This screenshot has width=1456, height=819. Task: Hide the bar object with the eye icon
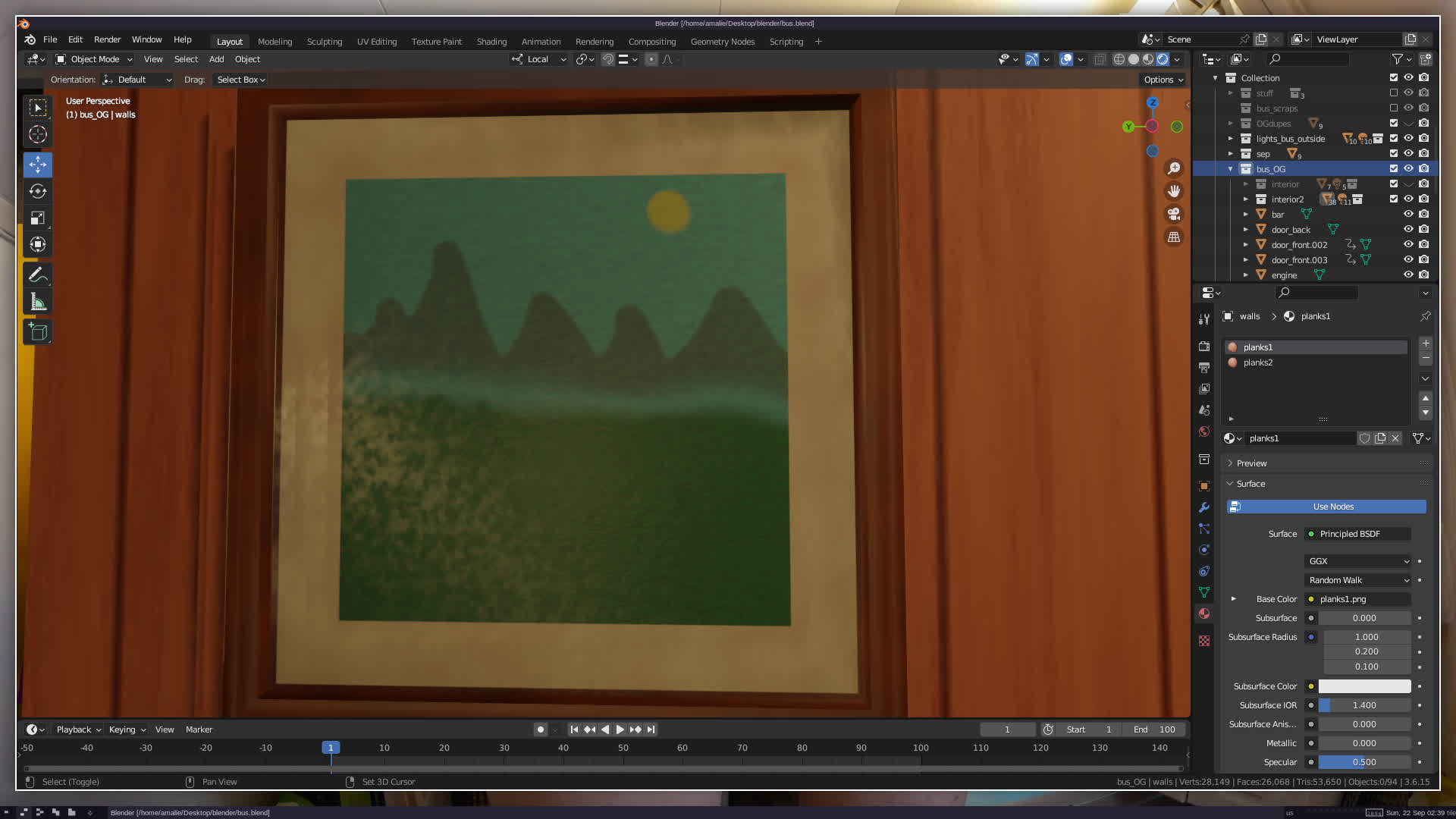point(1408,214)
